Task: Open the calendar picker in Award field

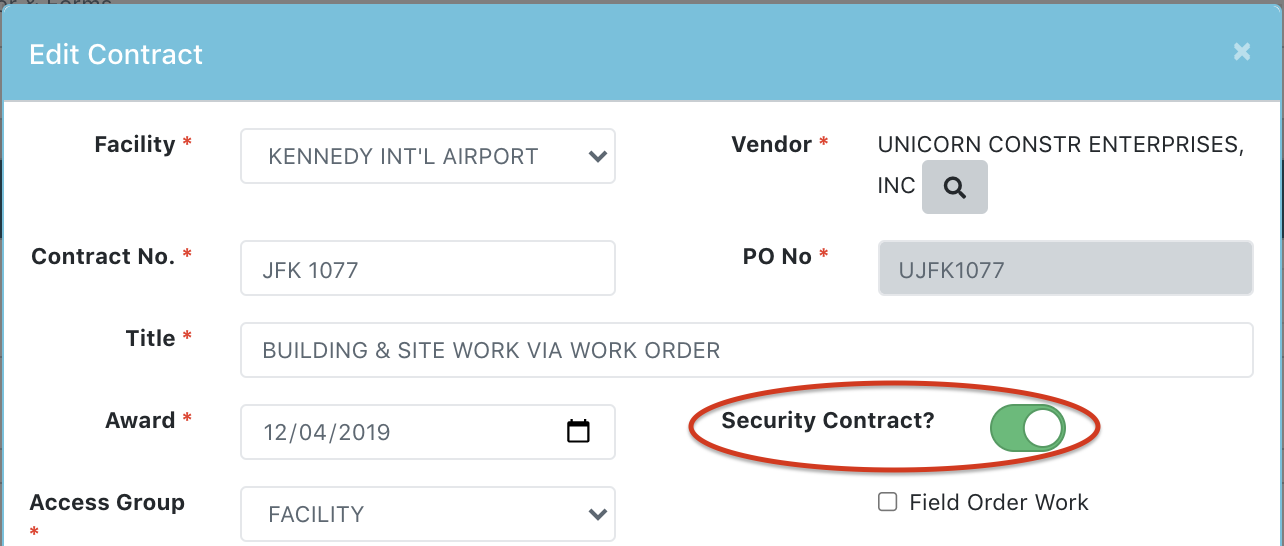Action: (578, 432)
